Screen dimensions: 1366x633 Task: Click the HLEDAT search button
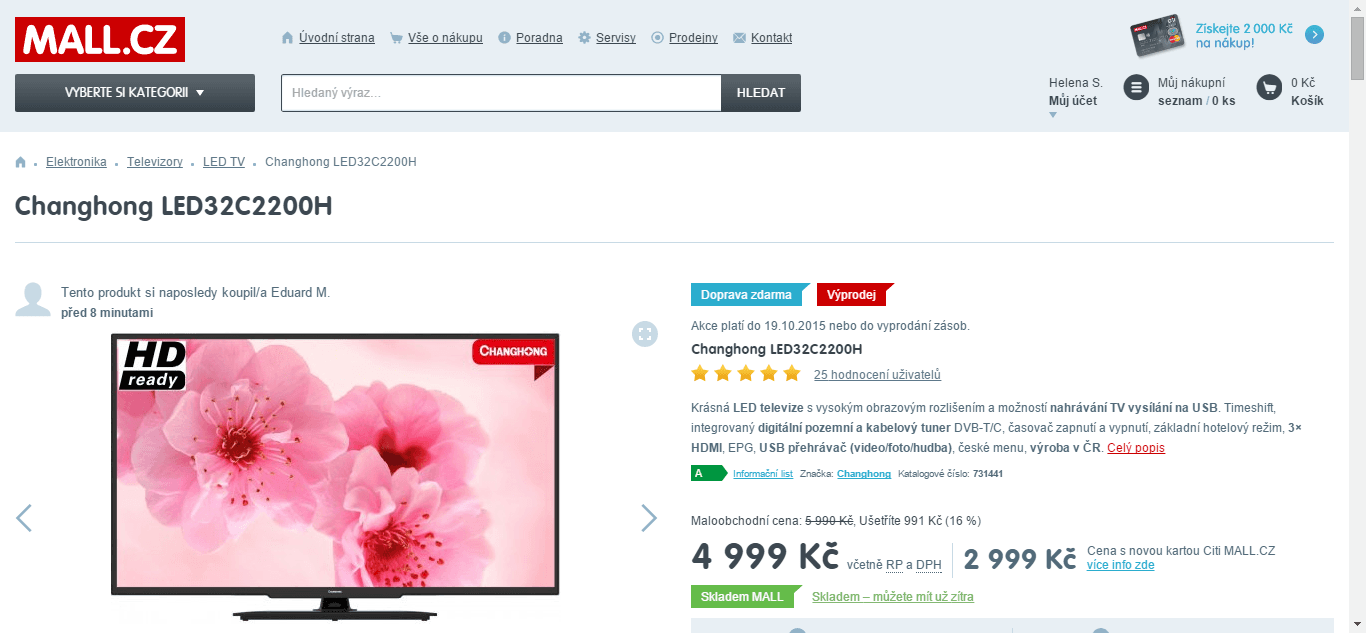761,93
